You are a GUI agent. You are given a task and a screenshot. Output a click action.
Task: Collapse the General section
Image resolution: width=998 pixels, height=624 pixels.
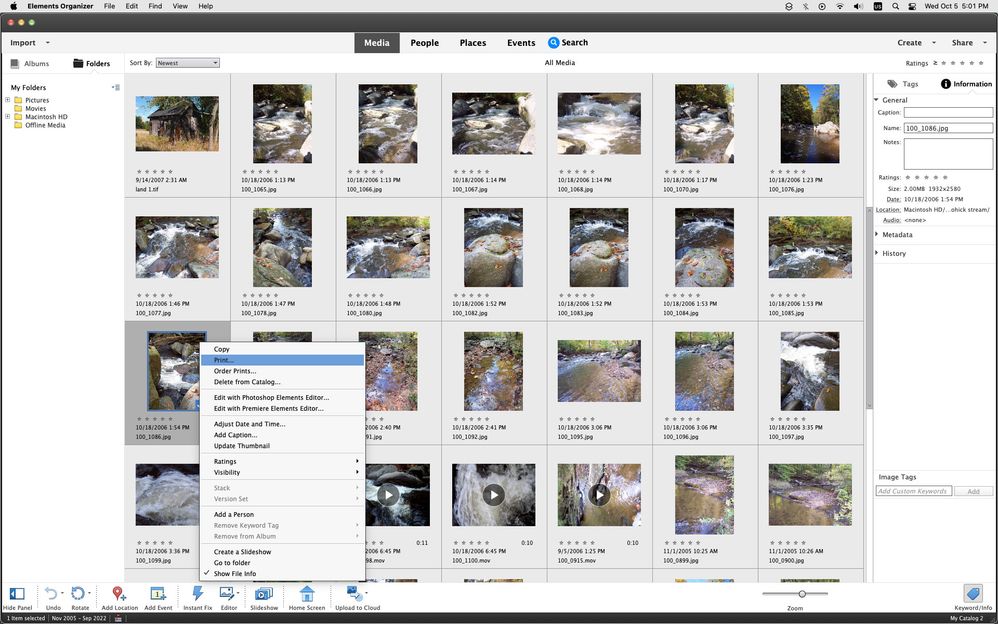876,100
